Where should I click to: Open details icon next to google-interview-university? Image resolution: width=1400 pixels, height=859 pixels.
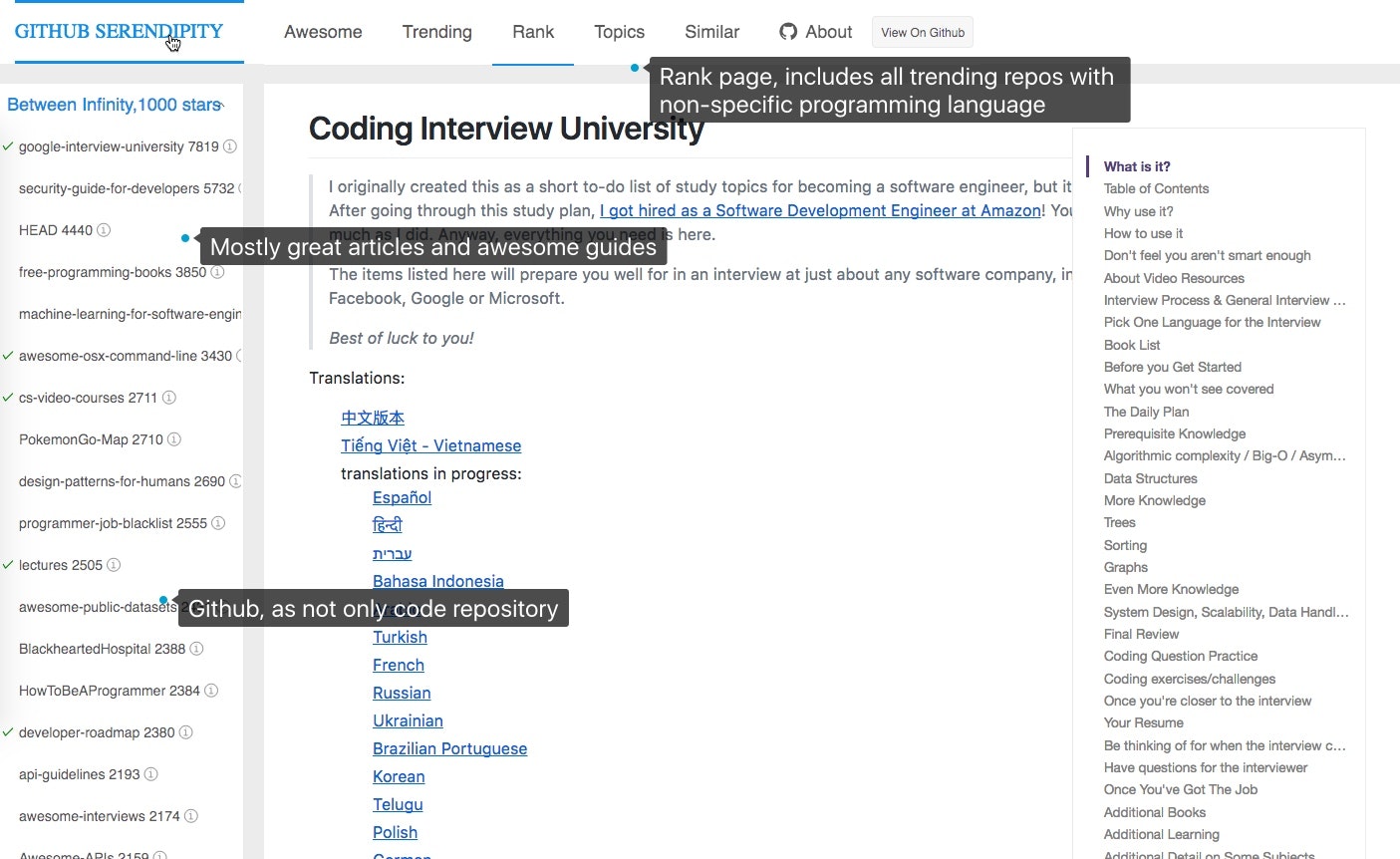click(228, 145)
